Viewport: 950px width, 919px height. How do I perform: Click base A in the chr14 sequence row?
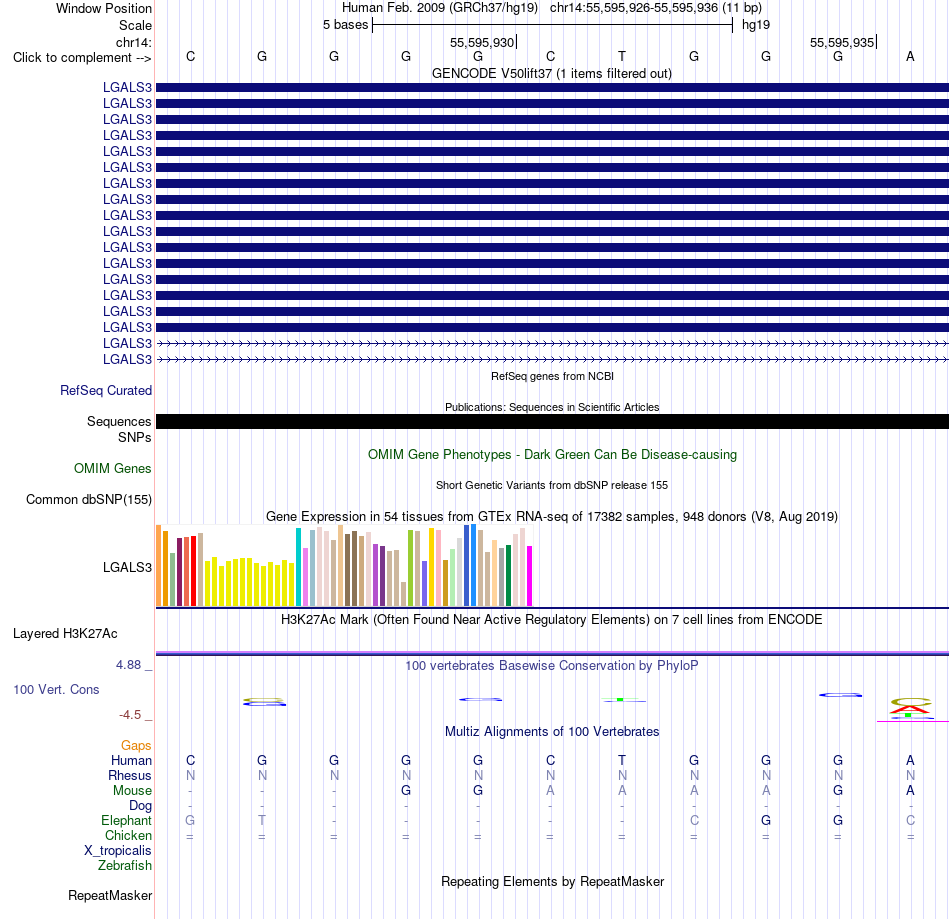(910, 56)
